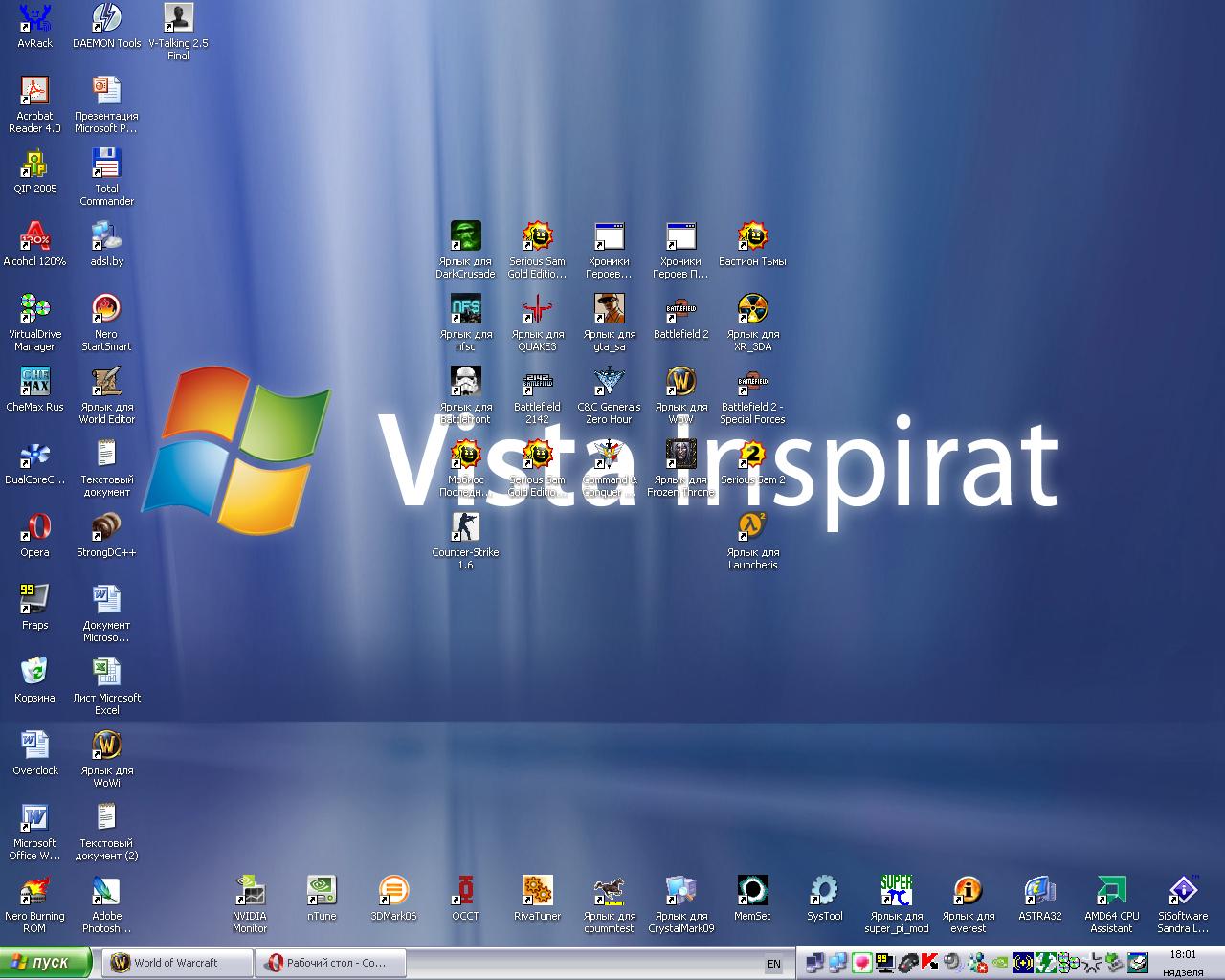Open VirtualDrive Manager shortcut
Viewport: 1225px width, 980px height.
click(34, 308)
